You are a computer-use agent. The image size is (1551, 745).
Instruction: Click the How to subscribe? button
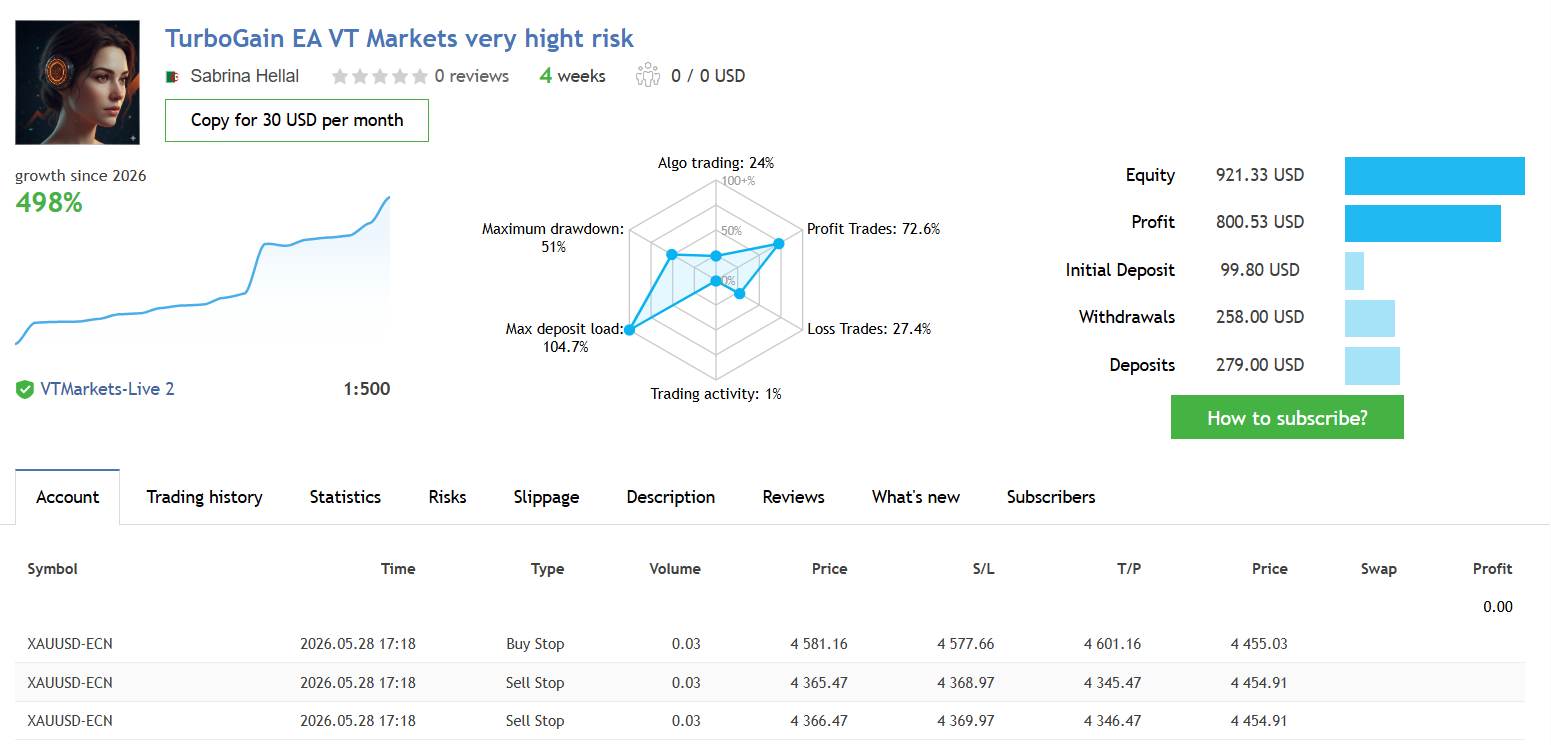point(1287,417)
